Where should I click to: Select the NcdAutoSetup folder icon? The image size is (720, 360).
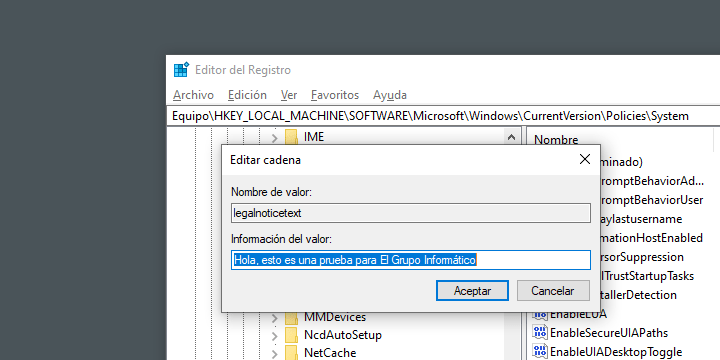pyautogui.click(x=292, y=335)
